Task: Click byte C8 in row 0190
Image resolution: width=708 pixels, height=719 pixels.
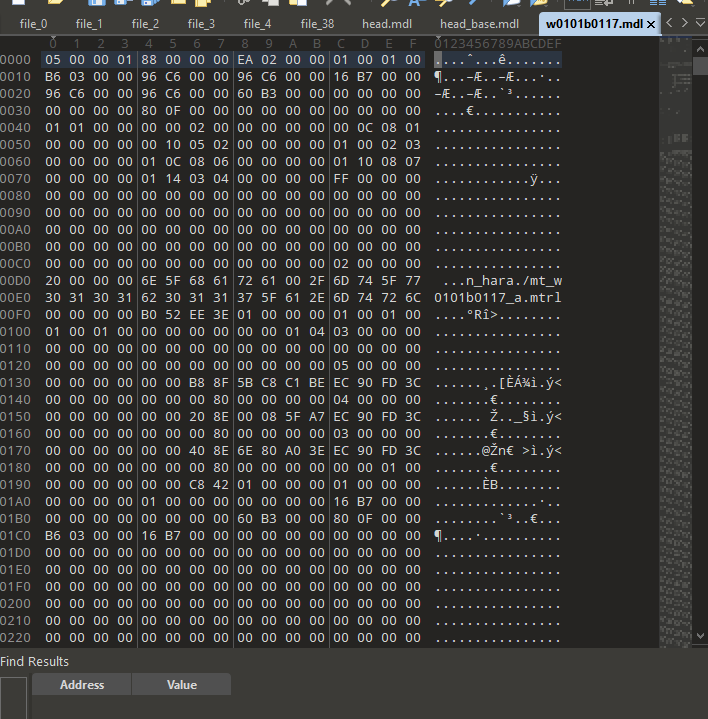Action: click(x=197, y=485)
